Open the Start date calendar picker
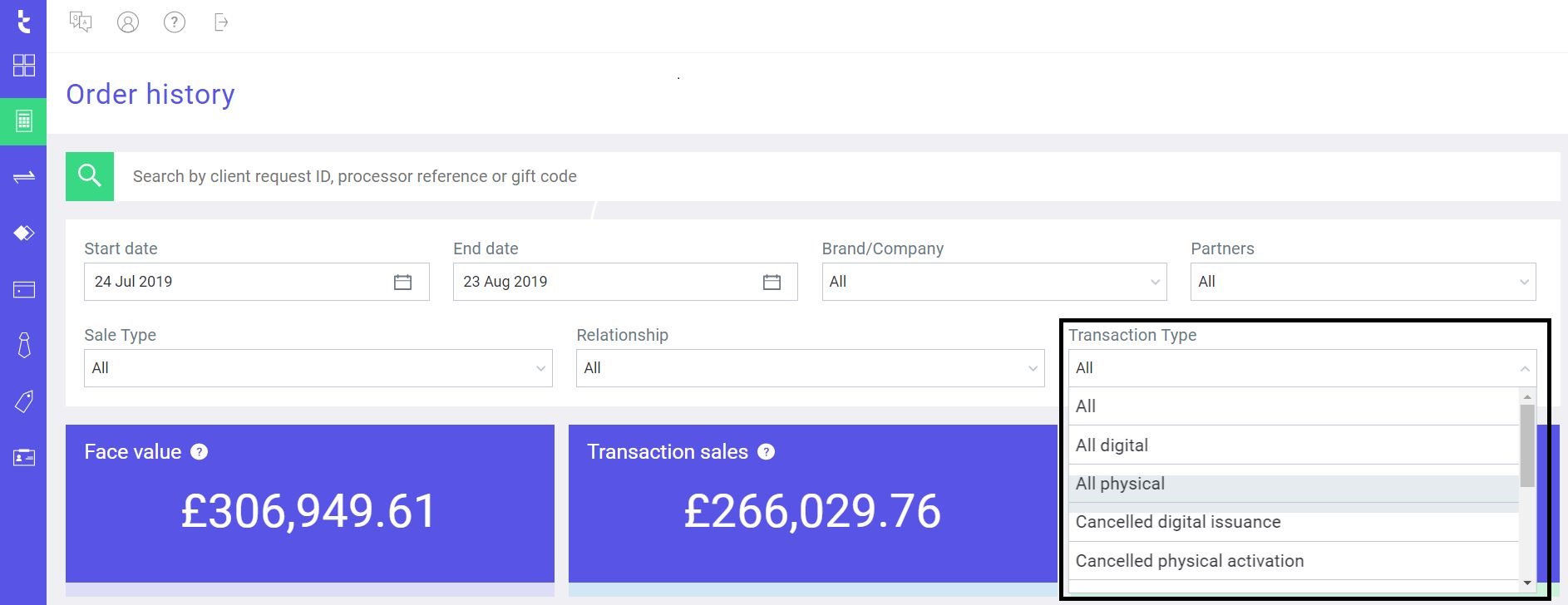The height and width of the screenshot is (605, 1568). (403, 282)
